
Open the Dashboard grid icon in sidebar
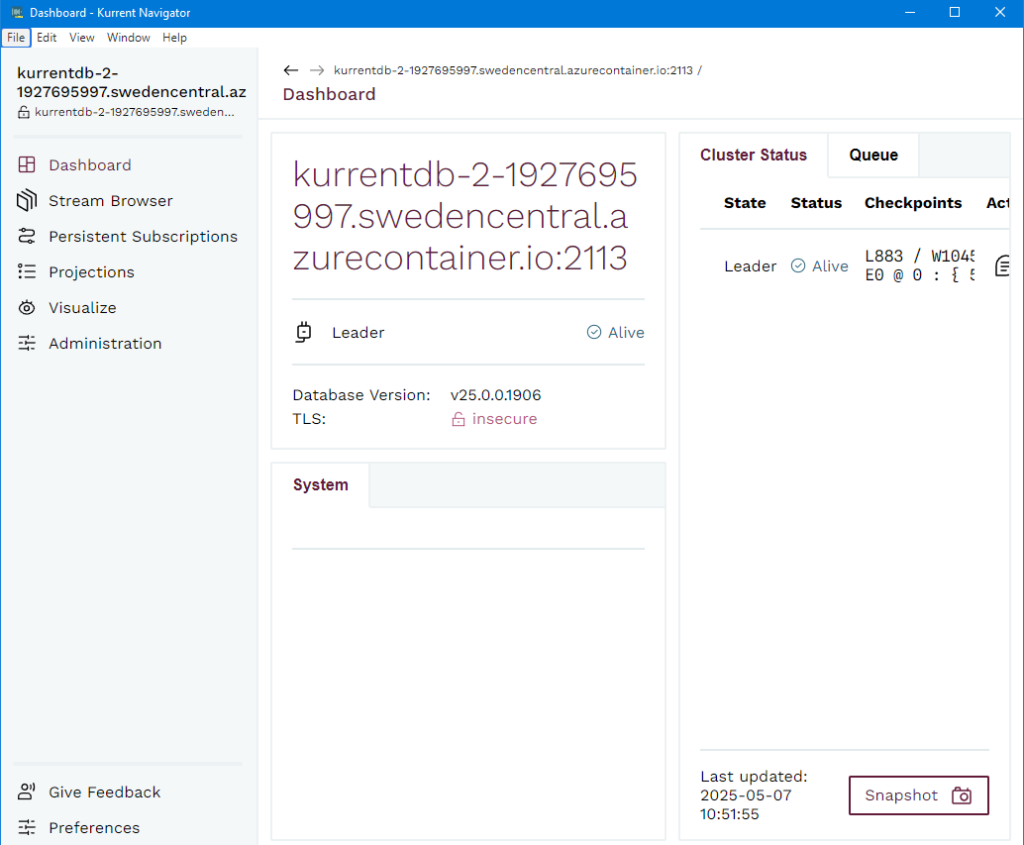27,165
